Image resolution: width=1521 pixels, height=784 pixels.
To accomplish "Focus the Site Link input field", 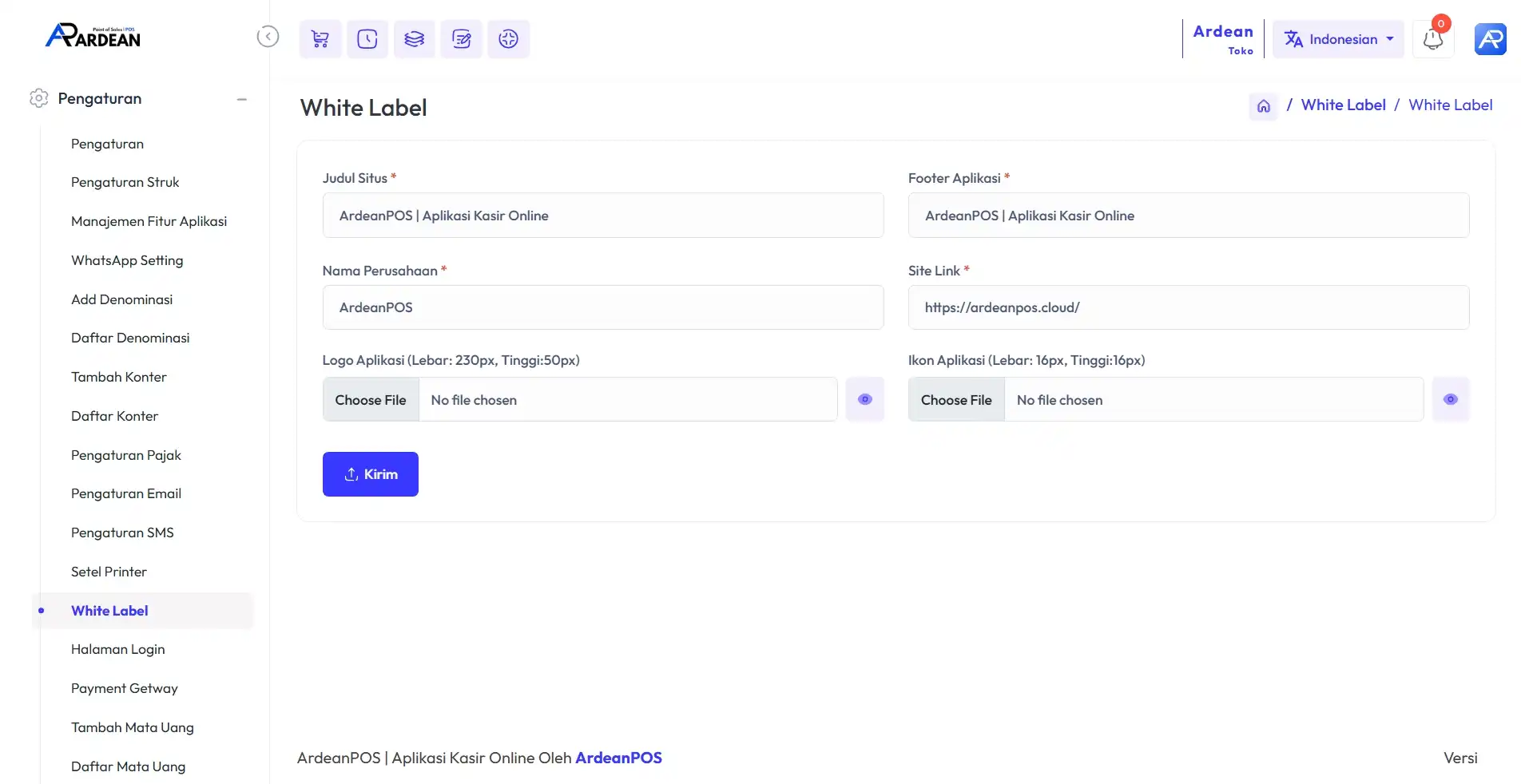I will (1189, 307).
